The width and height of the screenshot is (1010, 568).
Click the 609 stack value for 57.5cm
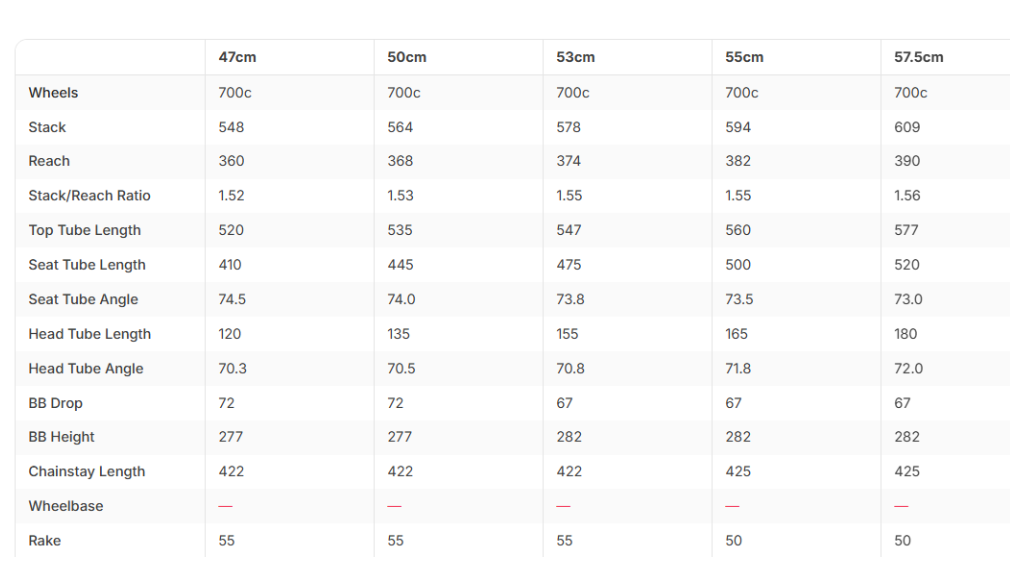[907, 128]
